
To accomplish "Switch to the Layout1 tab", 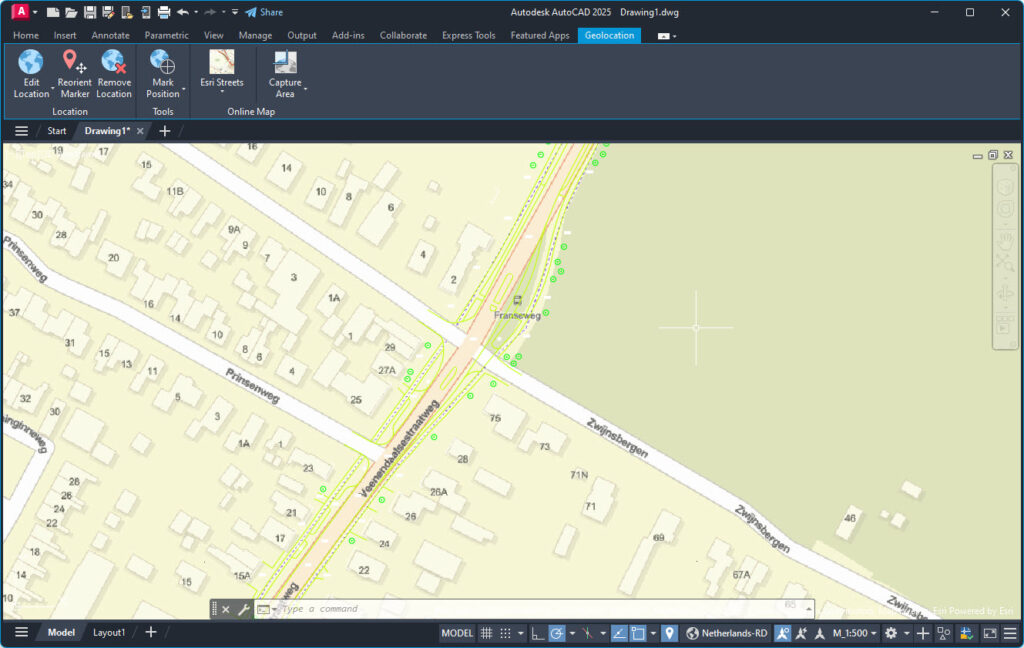I will tap(109, 632).
